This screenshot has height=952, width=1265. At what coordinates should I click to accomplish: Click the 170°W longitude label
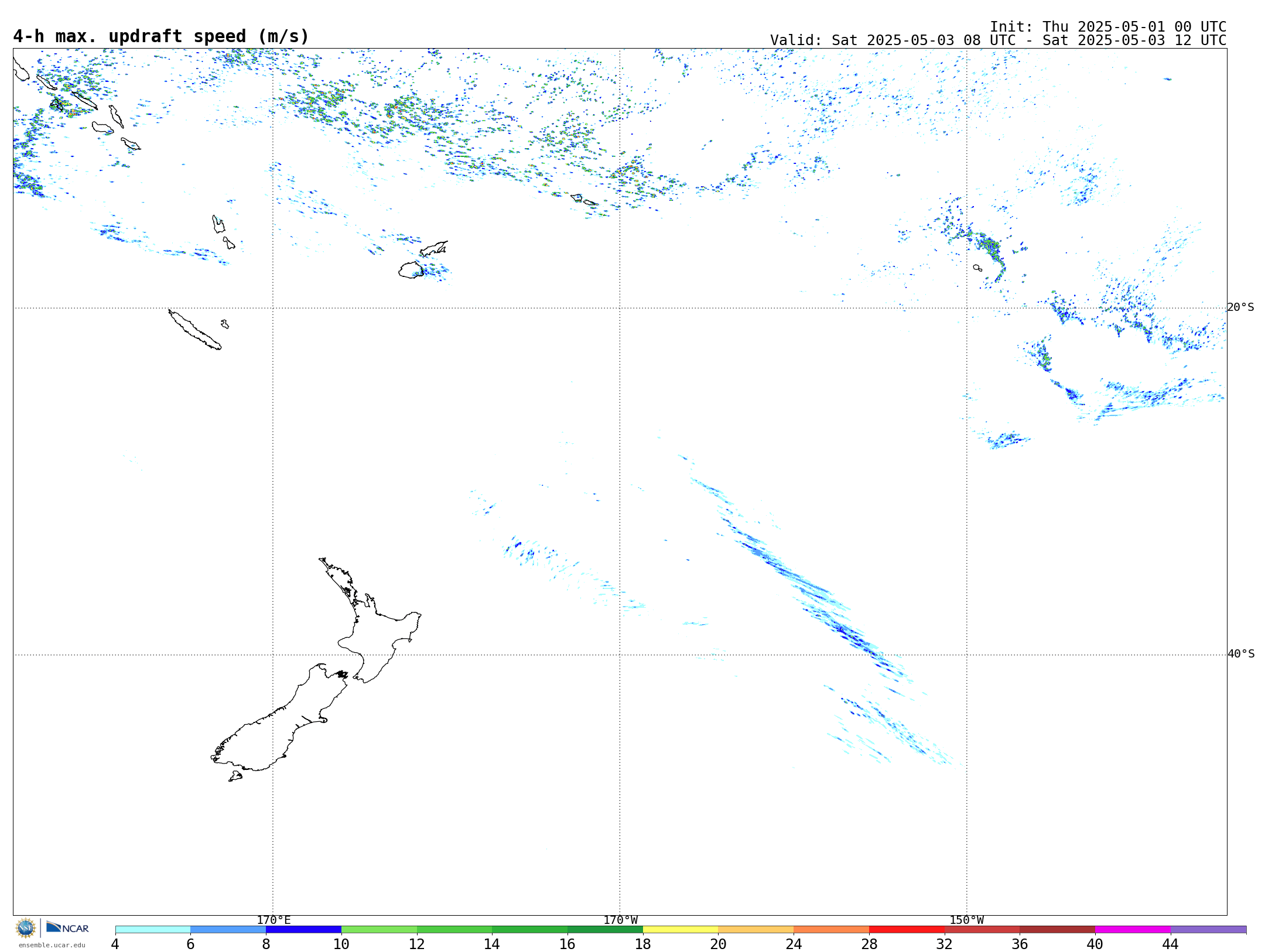(620, 920)
